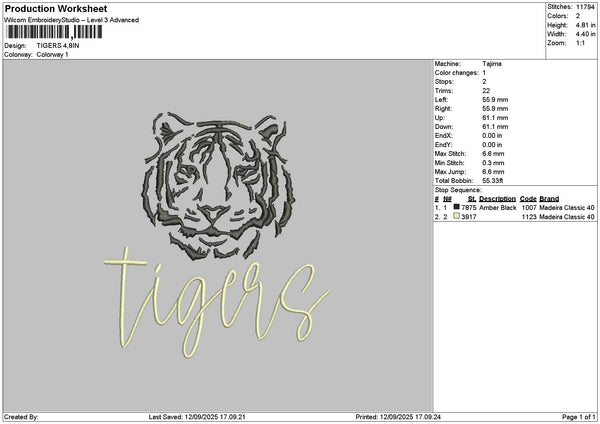Click the St. column header
600x424 pixels.
472,199
